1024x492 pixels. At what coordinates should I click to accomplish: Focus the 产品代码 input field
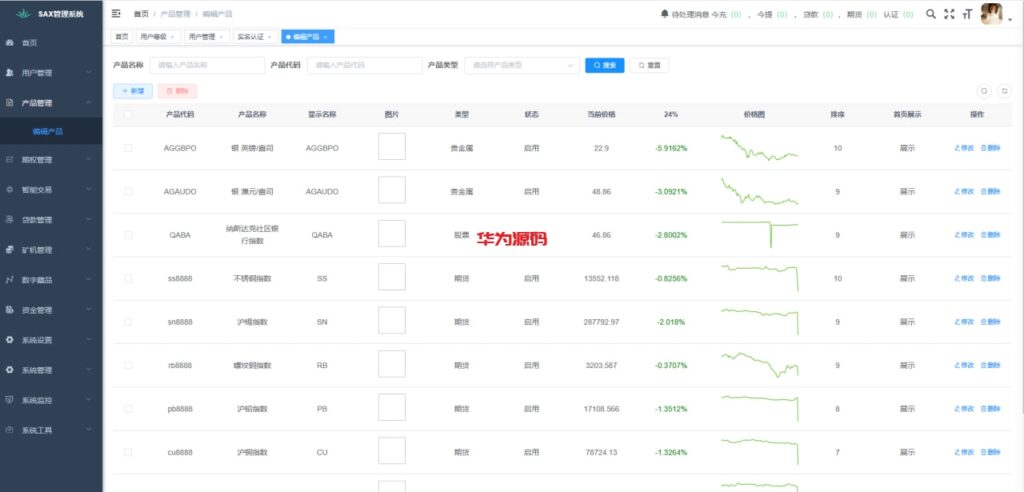[365, 65]
